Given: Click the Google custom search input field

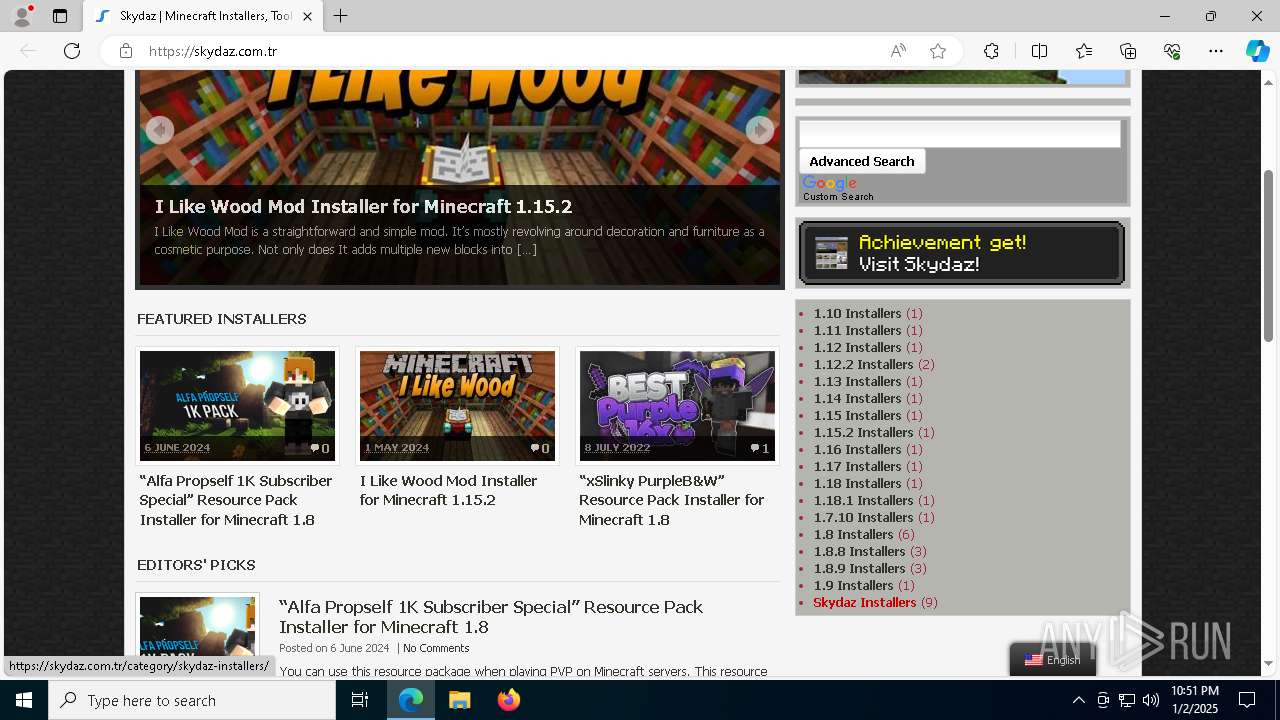Looking at the screenshot, I should point(959,134).
